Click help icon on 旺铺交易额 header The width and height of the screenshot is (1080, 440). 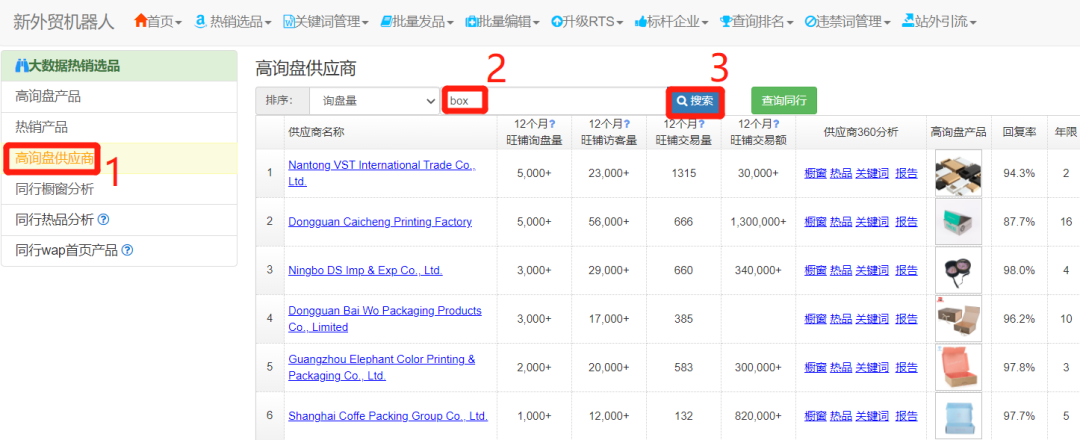point(776,124)
